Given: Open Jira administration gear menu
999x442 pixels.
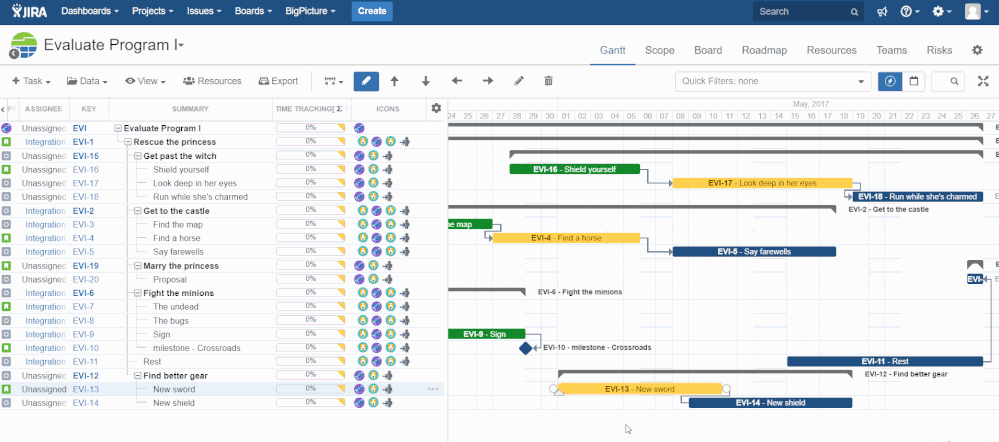Looking at the screenshot, I should coord(942,11).
